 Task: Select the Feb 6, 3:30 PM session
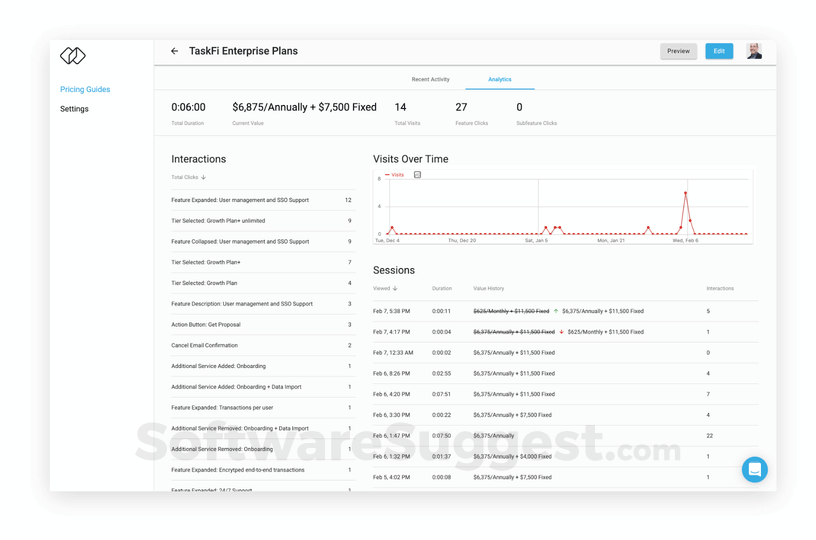(x=565, y=415)
